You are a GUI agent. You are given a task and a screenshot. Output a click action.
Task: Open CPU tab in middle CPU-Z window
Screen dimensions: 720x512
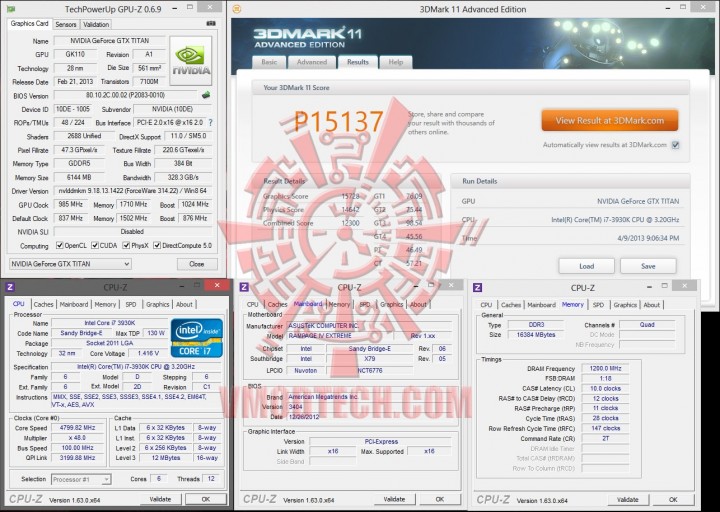tap(253, 304)
